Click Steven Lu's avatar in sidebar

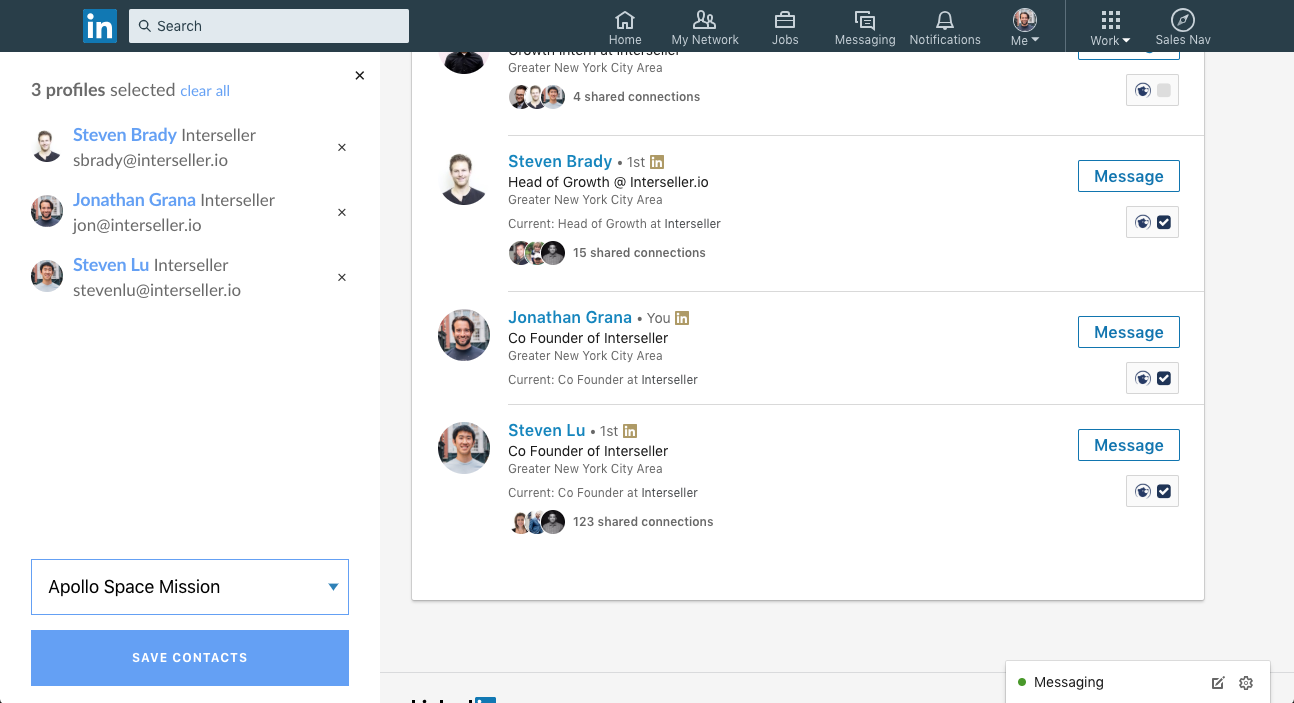point(47,276)
